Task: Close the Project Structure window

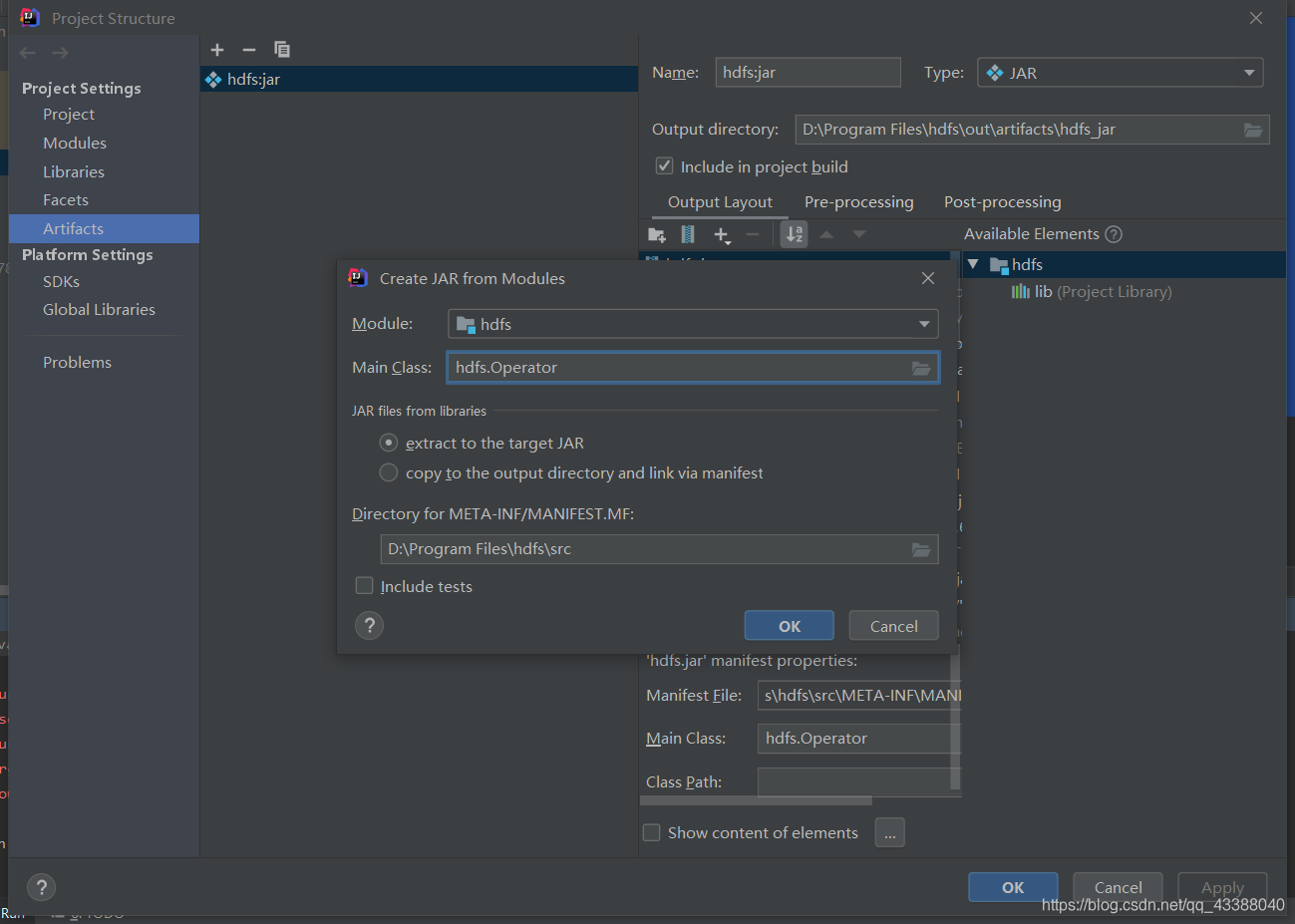Action: tap(1256, 18)
